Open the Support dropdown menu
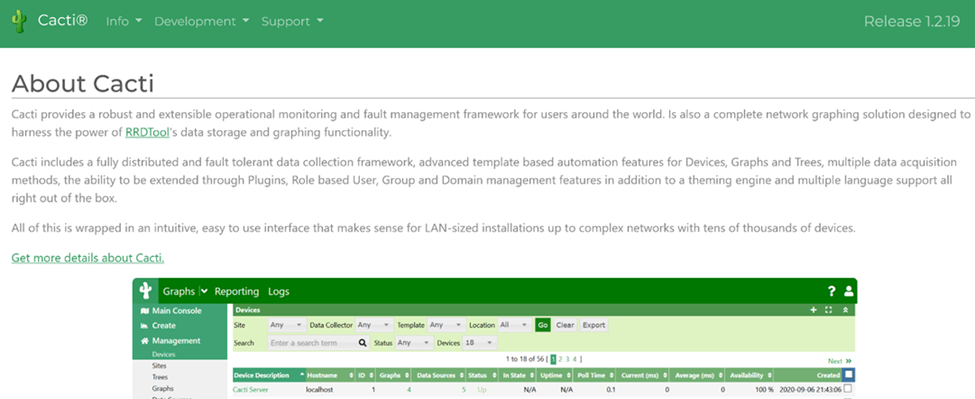Image resolution: width=975 pixels, height=399 pixels. pyautogui.click(x=292, y=21)
